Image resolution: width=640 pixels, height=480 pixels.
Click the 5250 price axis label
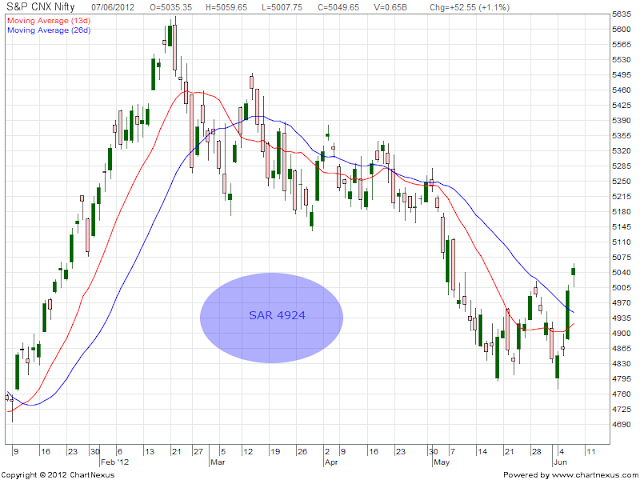coord(622,181)
